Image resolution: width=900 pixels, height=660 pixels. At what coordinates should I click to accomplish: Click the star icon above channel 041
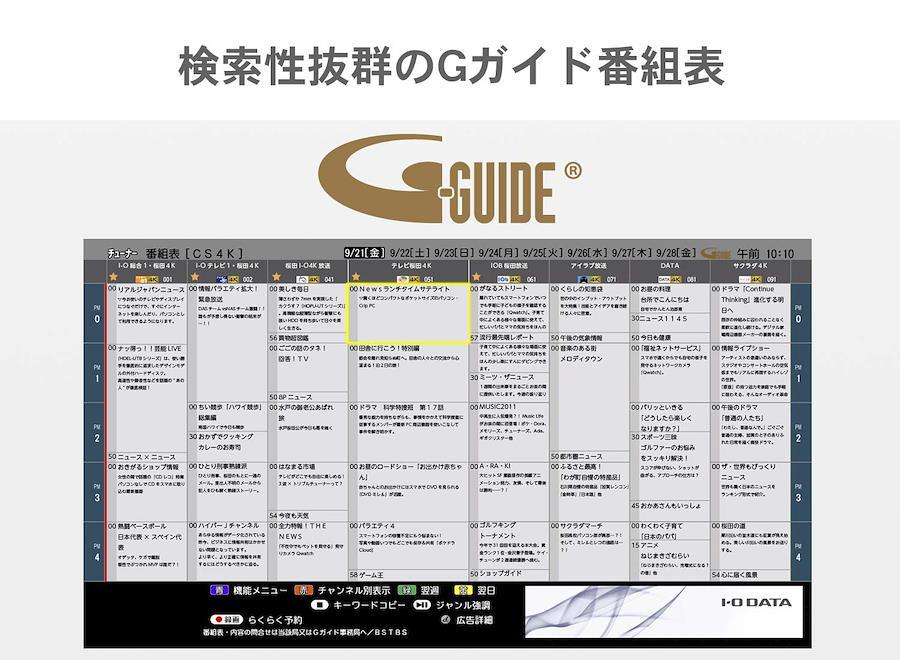pos(276,277)
